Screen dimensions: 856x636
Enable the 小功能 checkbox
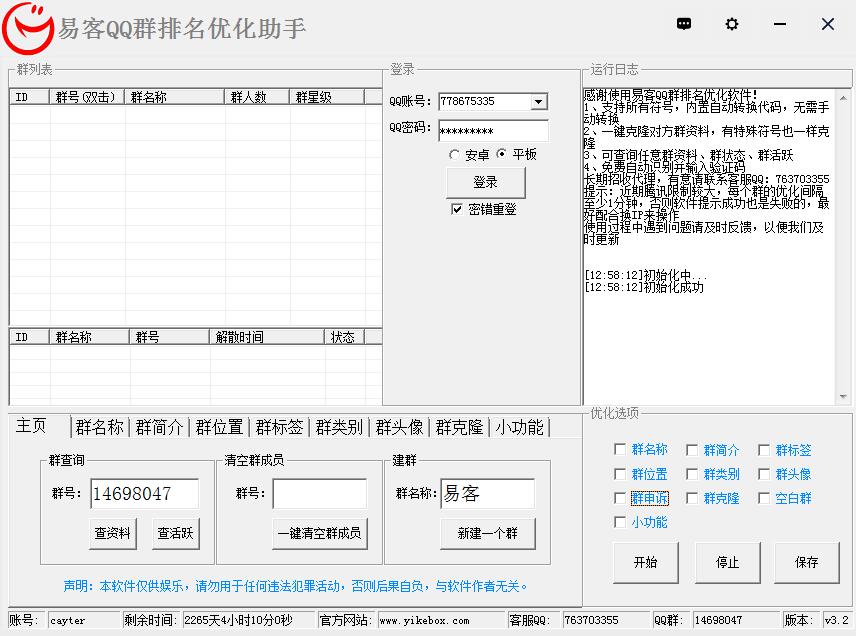point(618,522)
